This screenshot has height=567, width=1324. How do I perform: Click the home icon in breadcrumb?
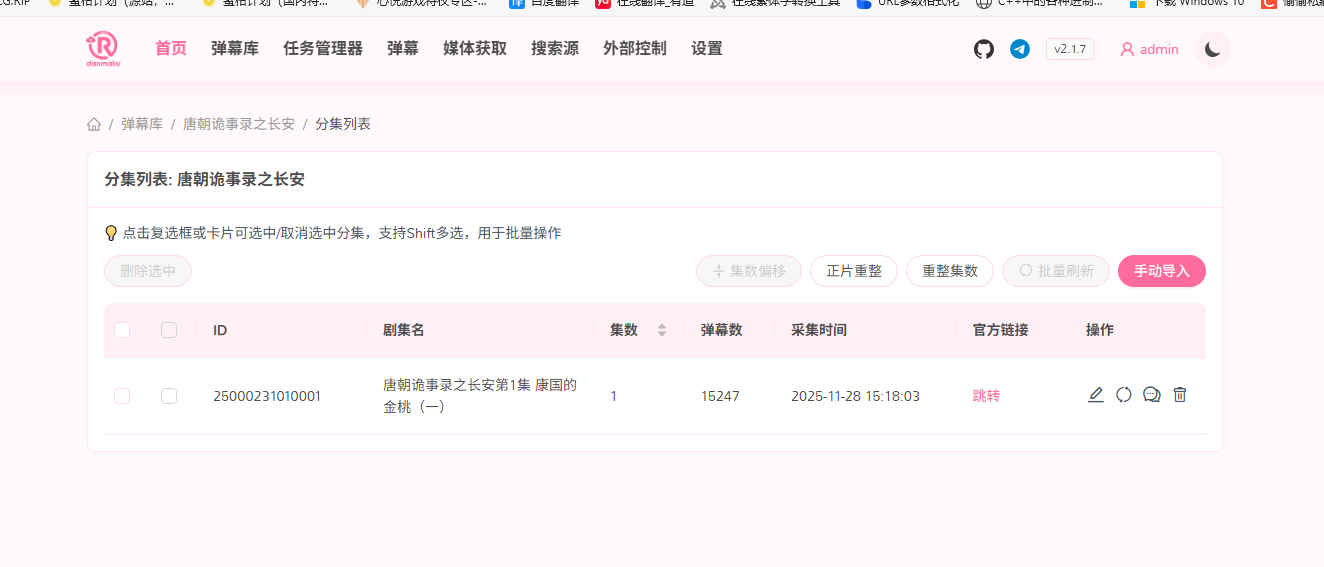click(94, 124)
